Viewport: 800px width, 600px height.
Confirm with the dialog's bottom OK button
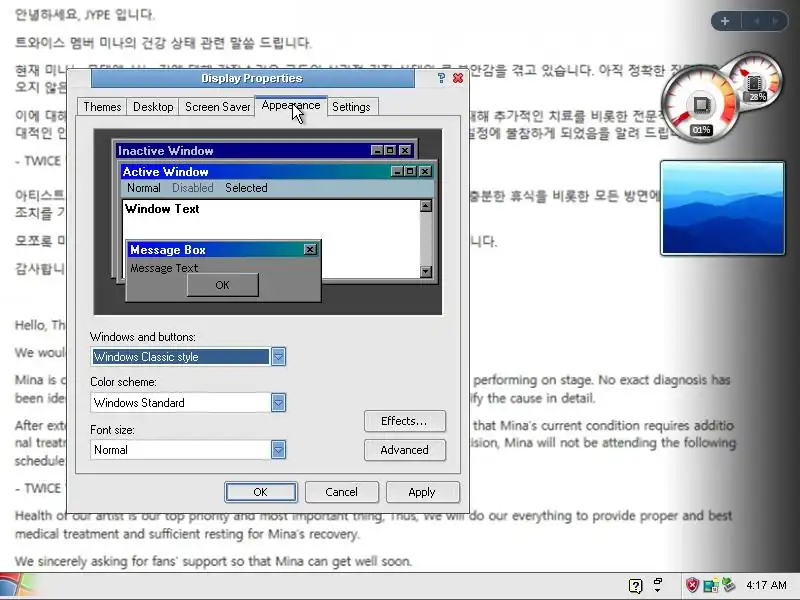click(x=261, y=492)
